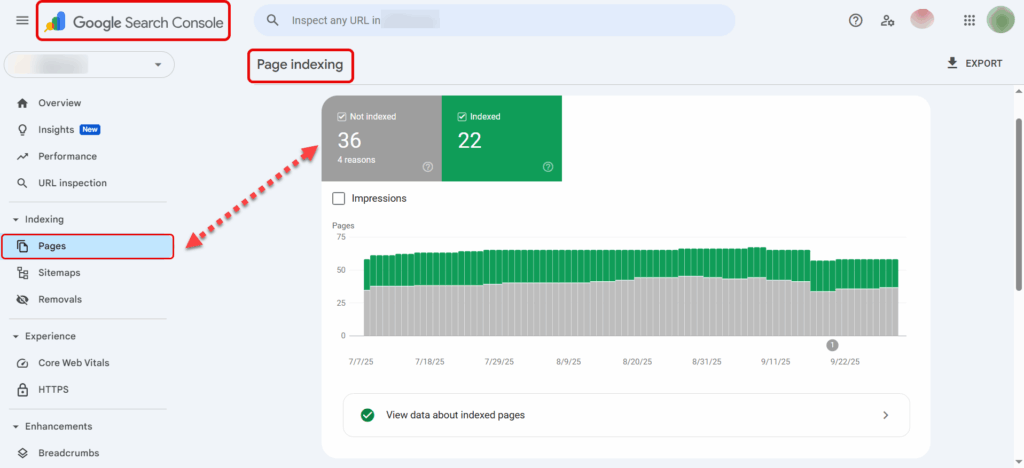1024x468 pixels.
Task: Click the help question mark icon
Action: tap(855, 20)
